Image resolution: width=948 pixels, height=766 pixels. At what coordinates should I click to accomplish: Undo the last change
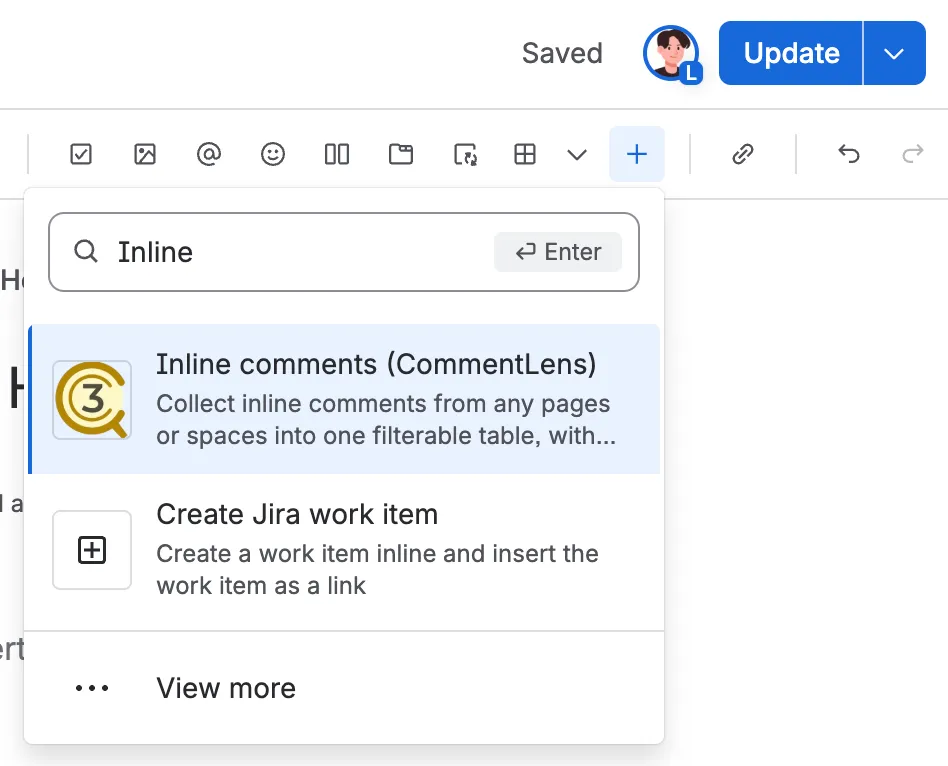click(x=849, y=154)
